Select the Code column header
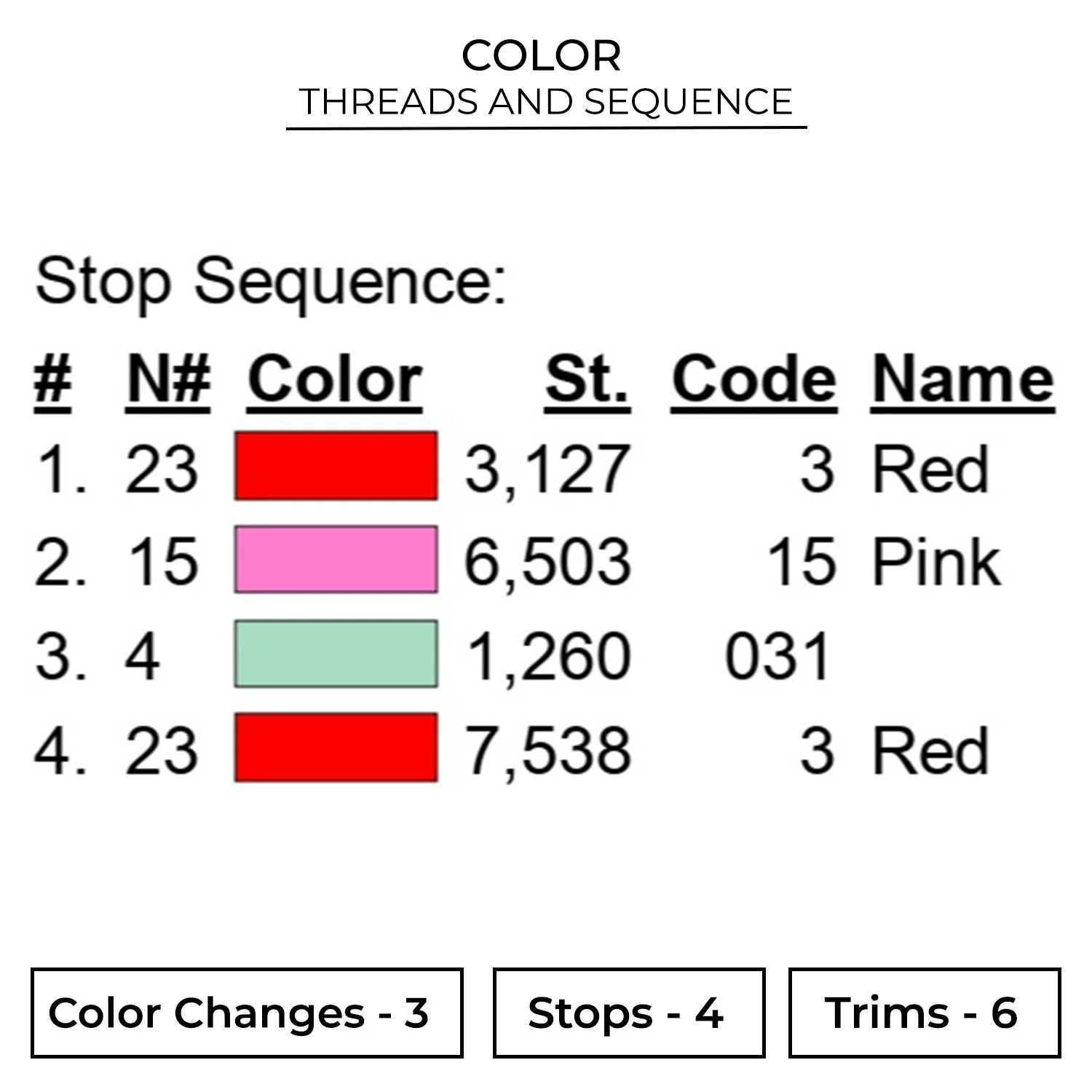Image resolution: width=1092 pixels, height=1092 pixels. pos(753,380)
